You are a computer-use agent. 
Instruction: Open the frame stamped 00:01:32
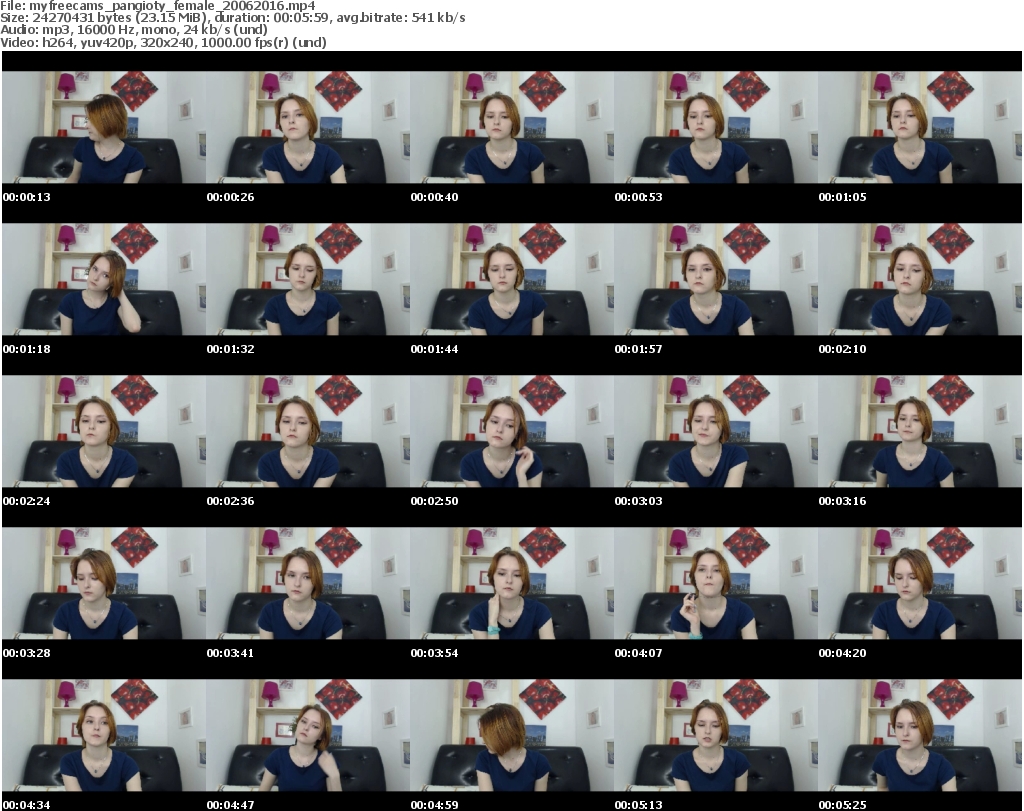[308, 279]
